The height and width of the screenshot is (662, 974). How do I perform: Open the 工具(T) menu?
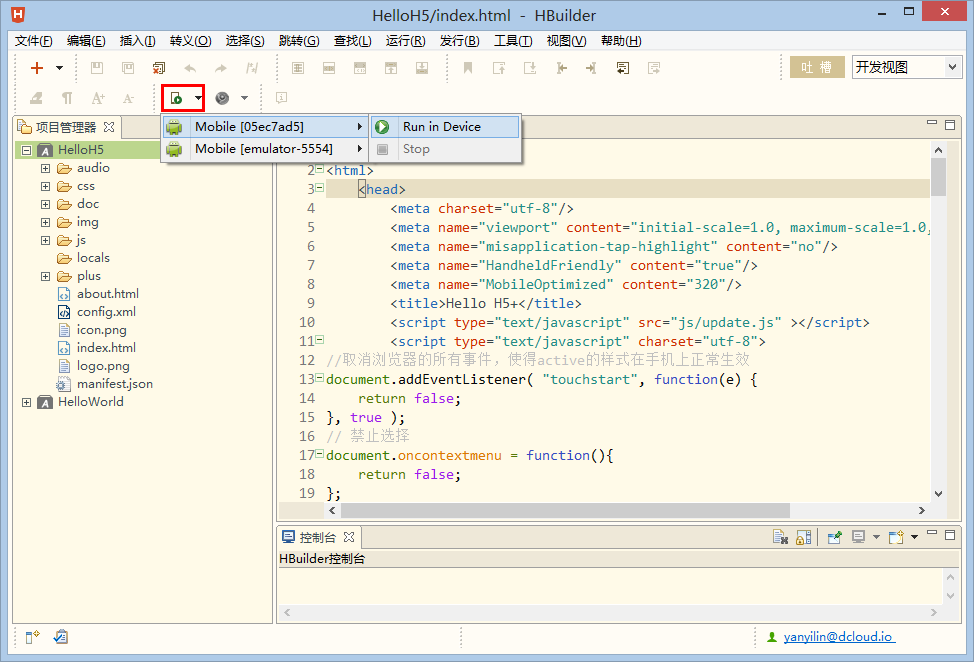click(x=512, y=41)
